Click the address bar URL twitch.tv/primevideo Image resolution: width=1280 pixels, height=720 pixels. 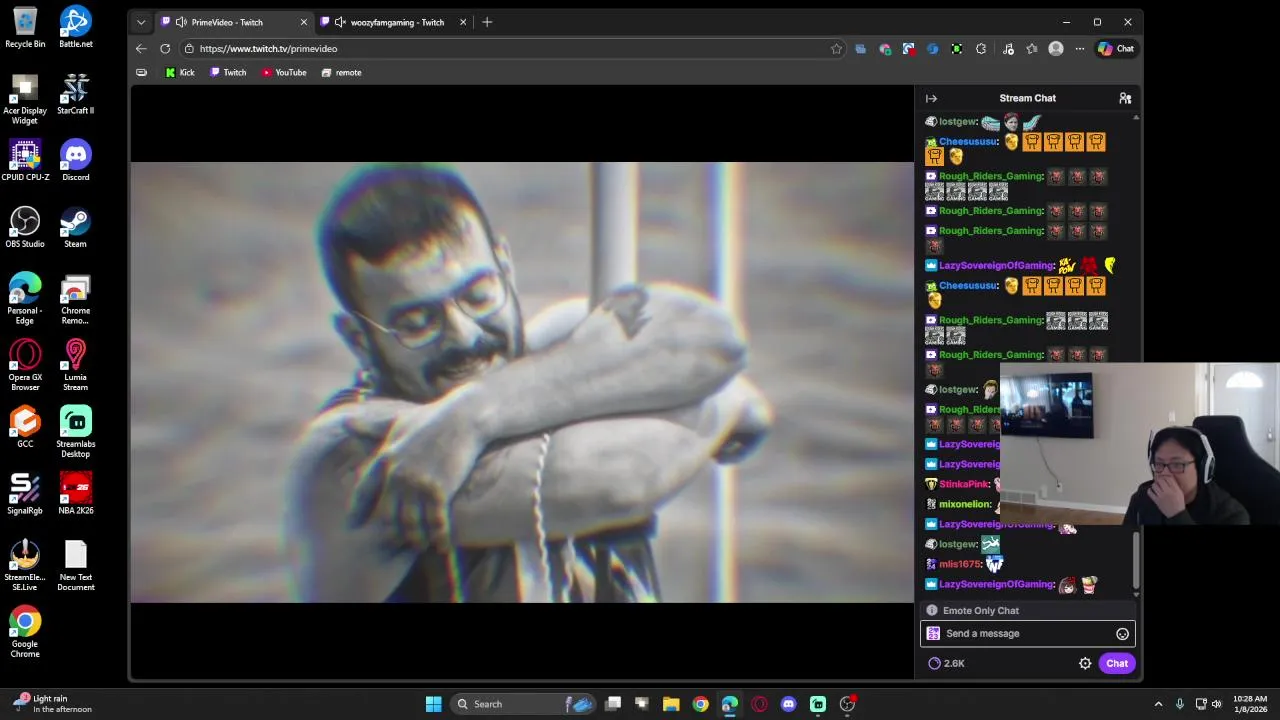(x=268, y=49)
